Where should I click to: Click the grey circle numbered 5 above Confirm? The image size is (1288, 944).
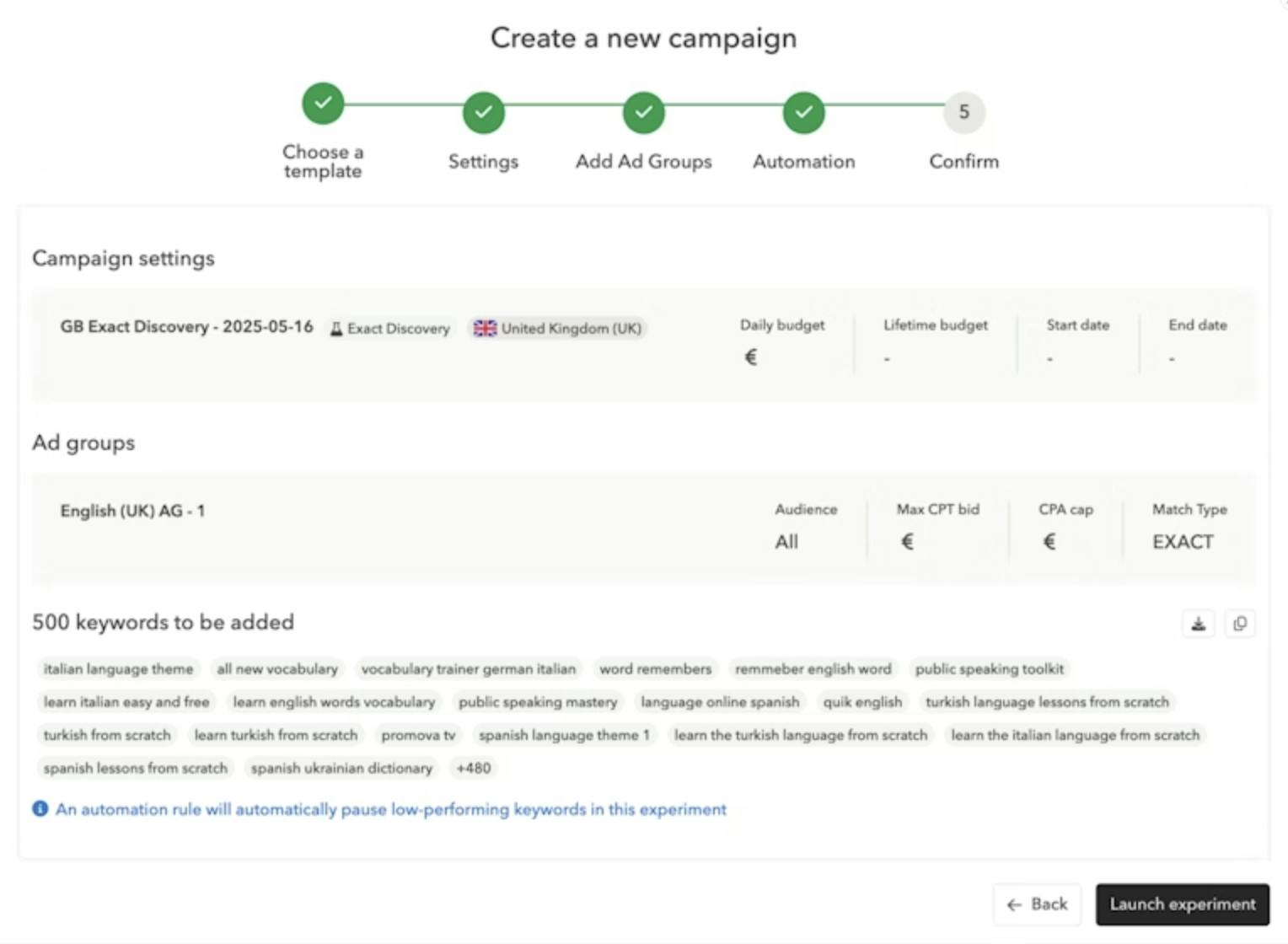(x=963, y=112)
